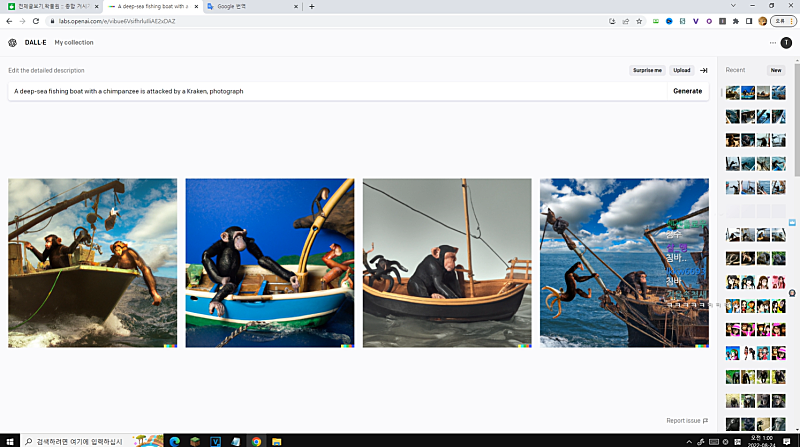
Task: Open the Extensions puzzle piece menu
Action: tap(735, 21)
